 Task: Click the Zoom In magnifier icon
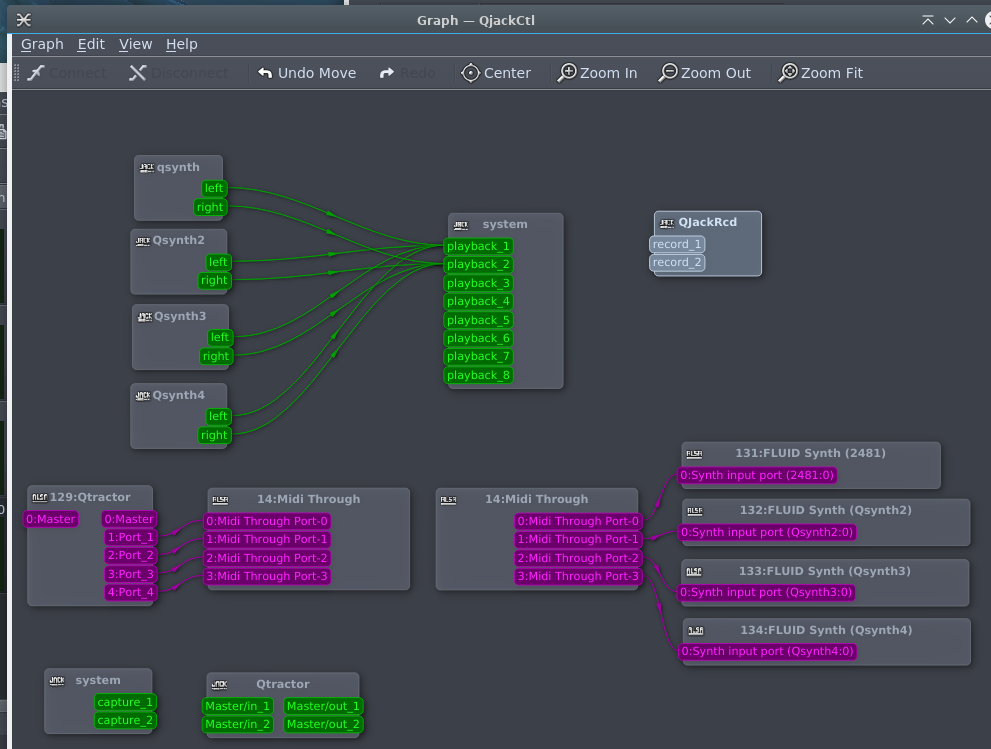567,73
